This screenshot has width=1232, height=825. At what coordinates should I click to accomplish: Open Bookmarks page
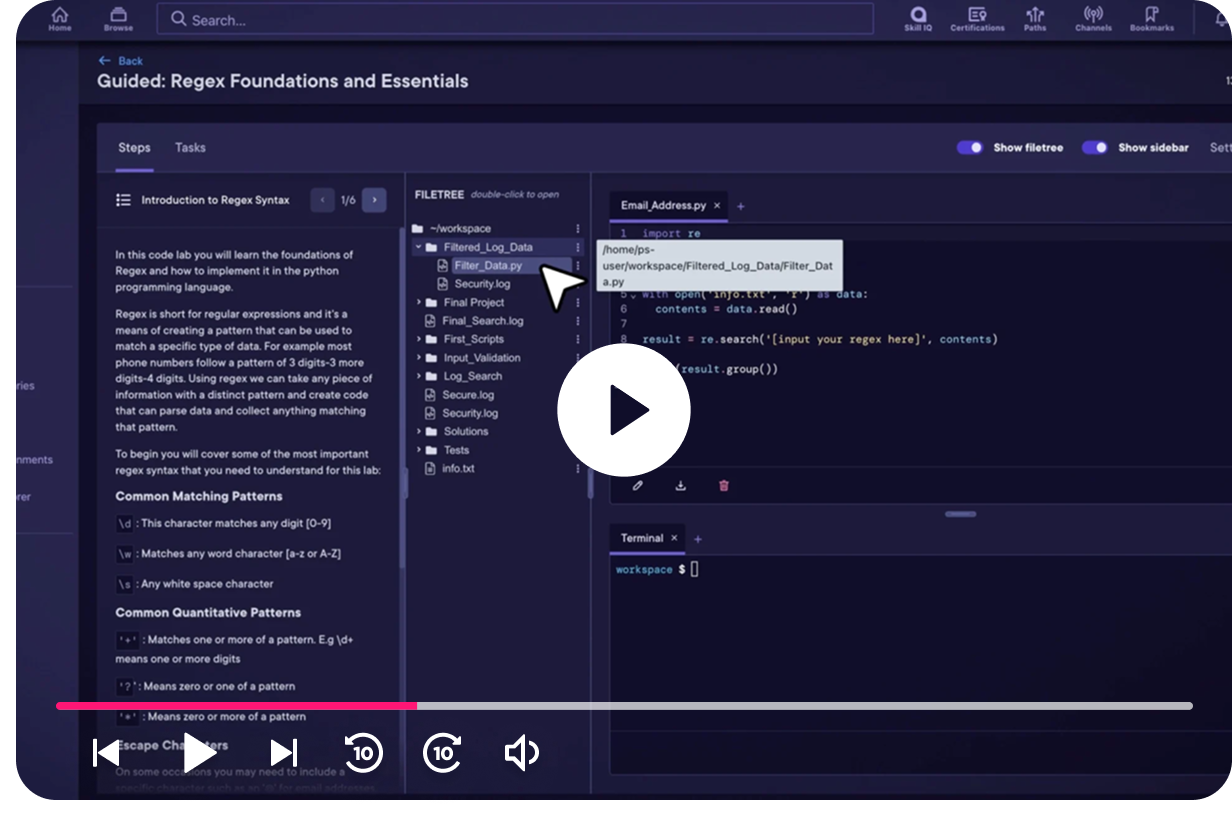coord(1152,19)
